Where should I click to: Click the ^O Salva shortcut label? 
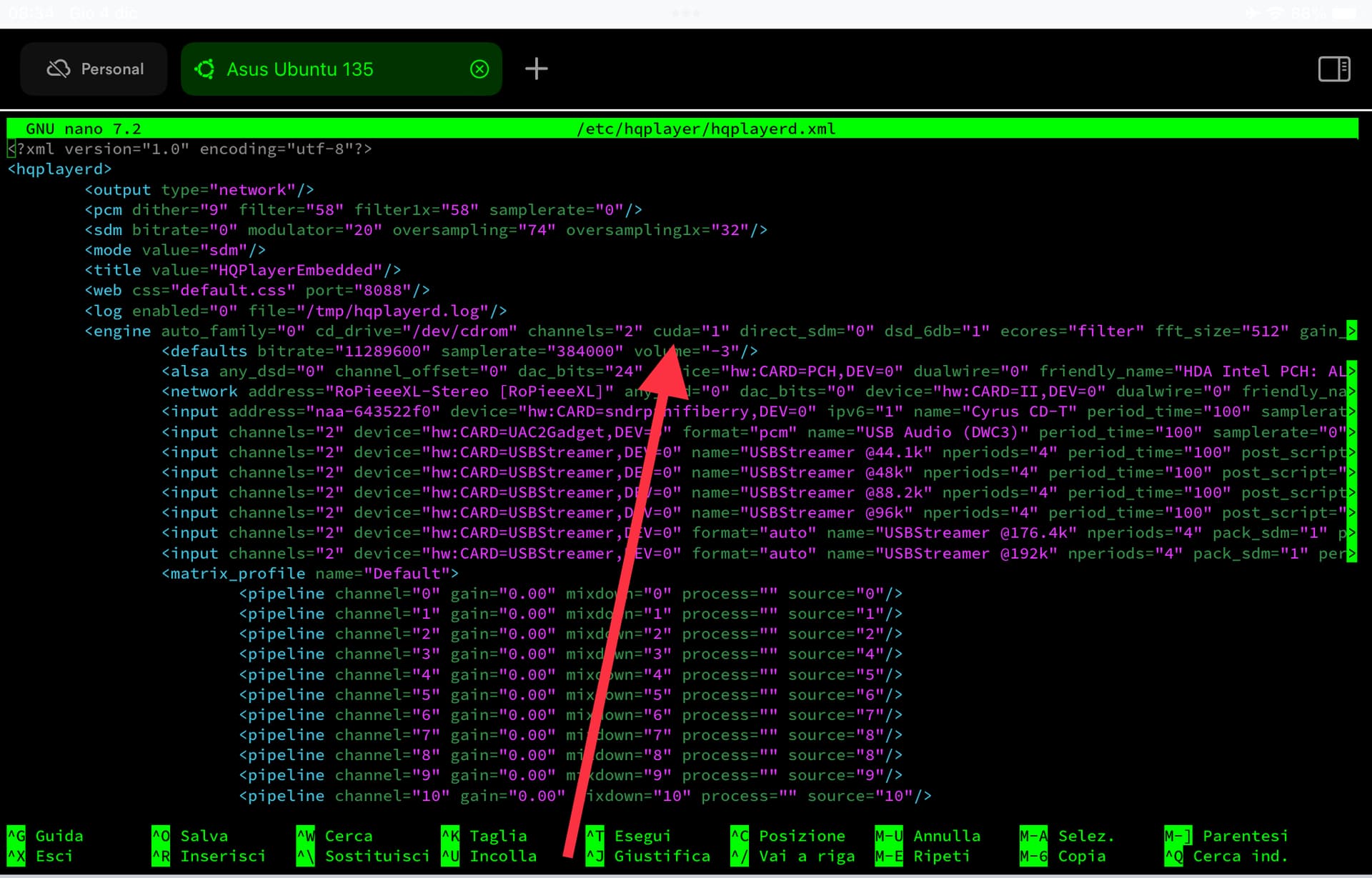[x=204, y=836]
